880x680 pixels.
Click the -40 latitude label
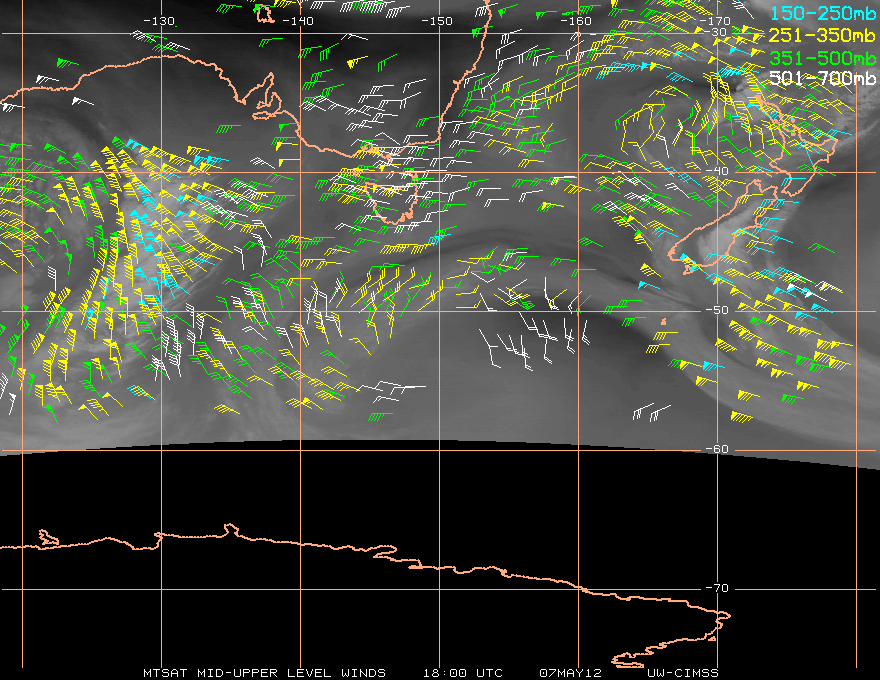coord(717,171)
